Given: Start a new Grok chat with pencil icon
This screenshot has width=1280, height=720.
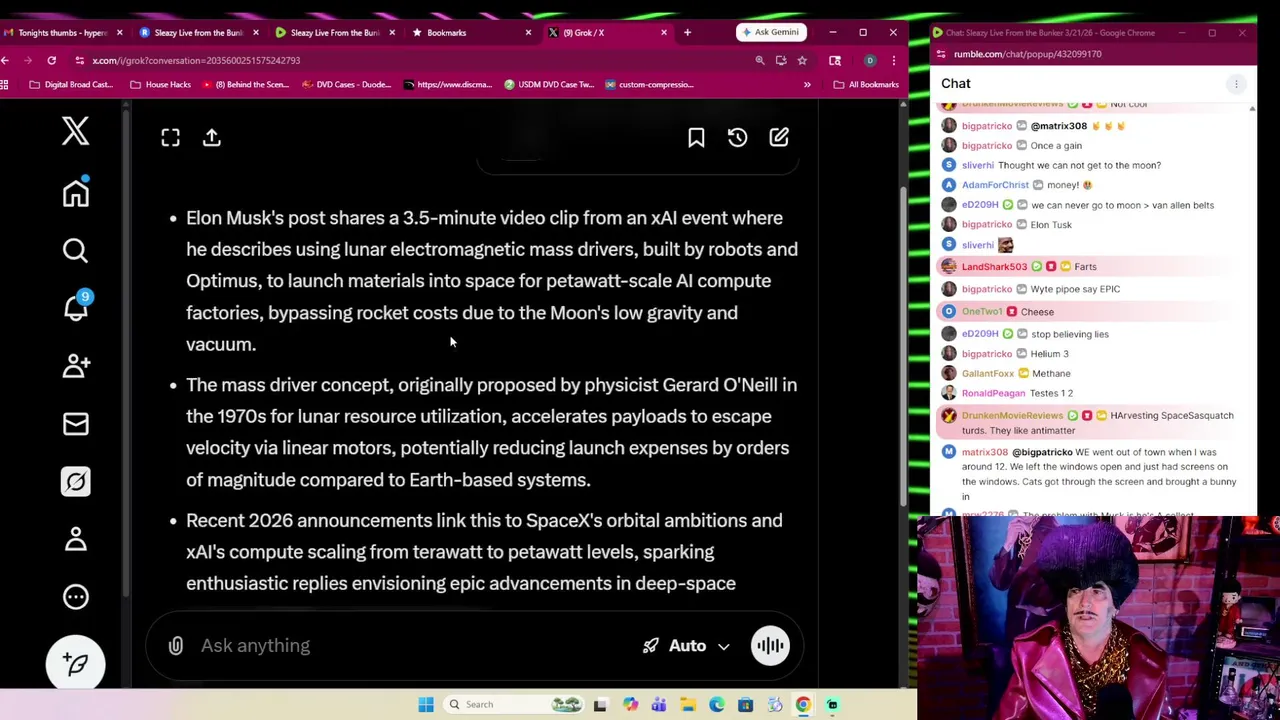Looking at the screenshot, I should pos(779,137).
